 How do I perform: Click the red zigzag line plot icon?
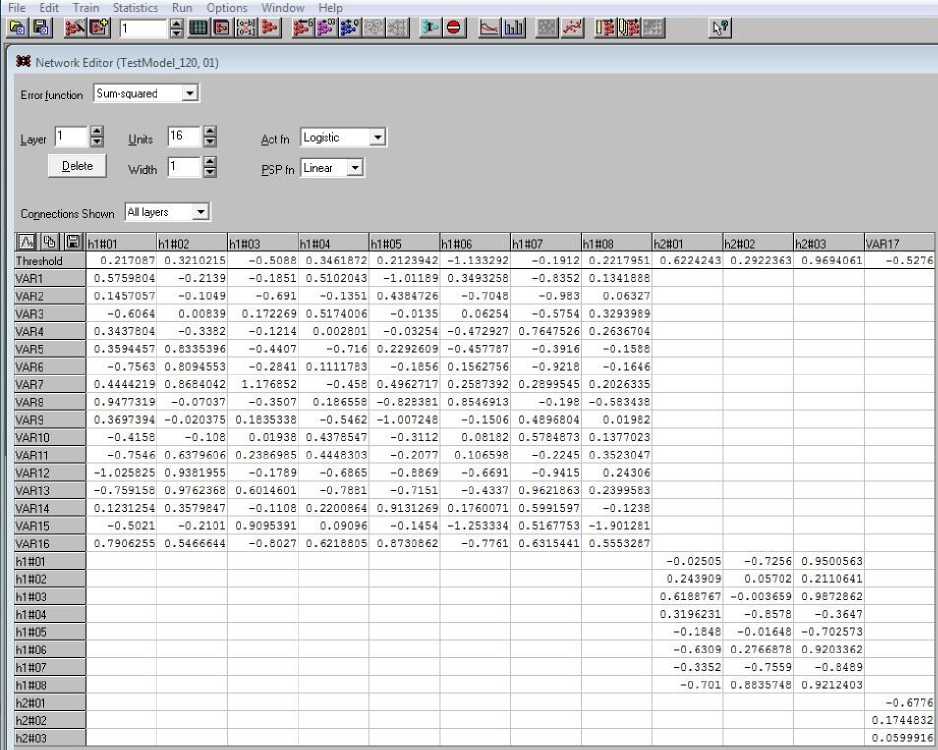tap(572, 28)
